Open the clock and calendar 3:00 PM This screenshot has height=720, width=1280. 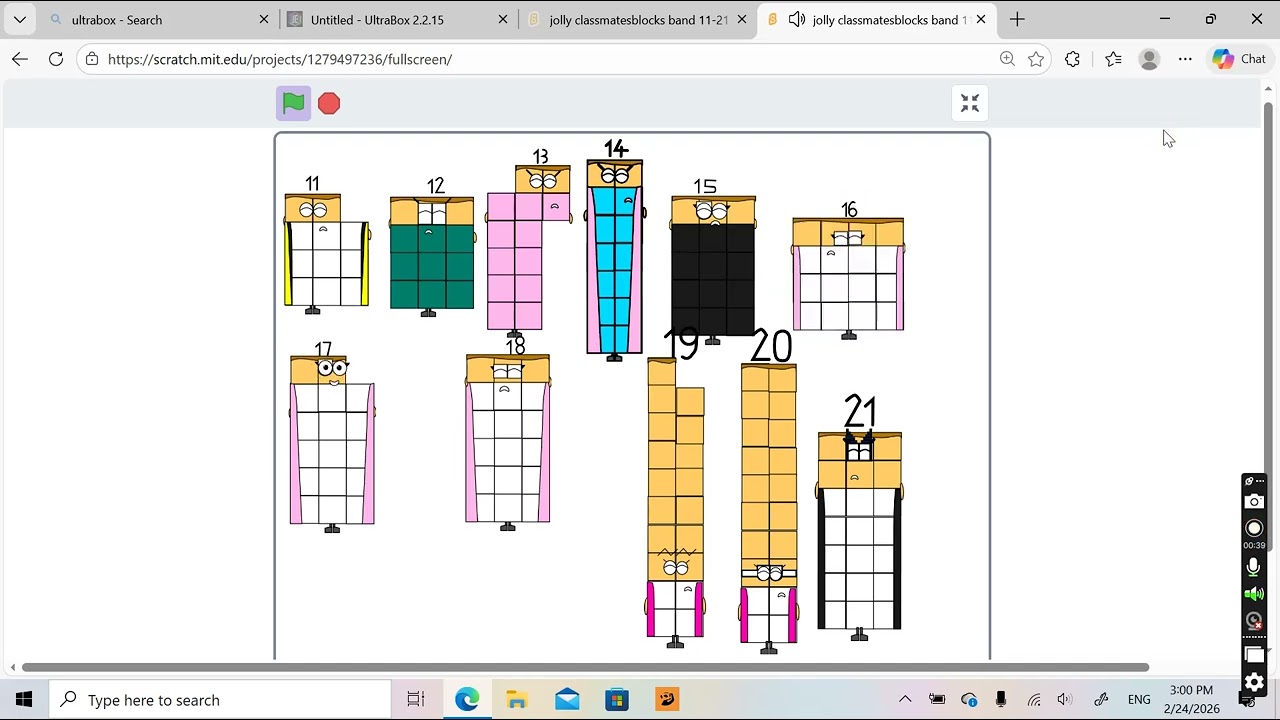[x=1191, y=700]
